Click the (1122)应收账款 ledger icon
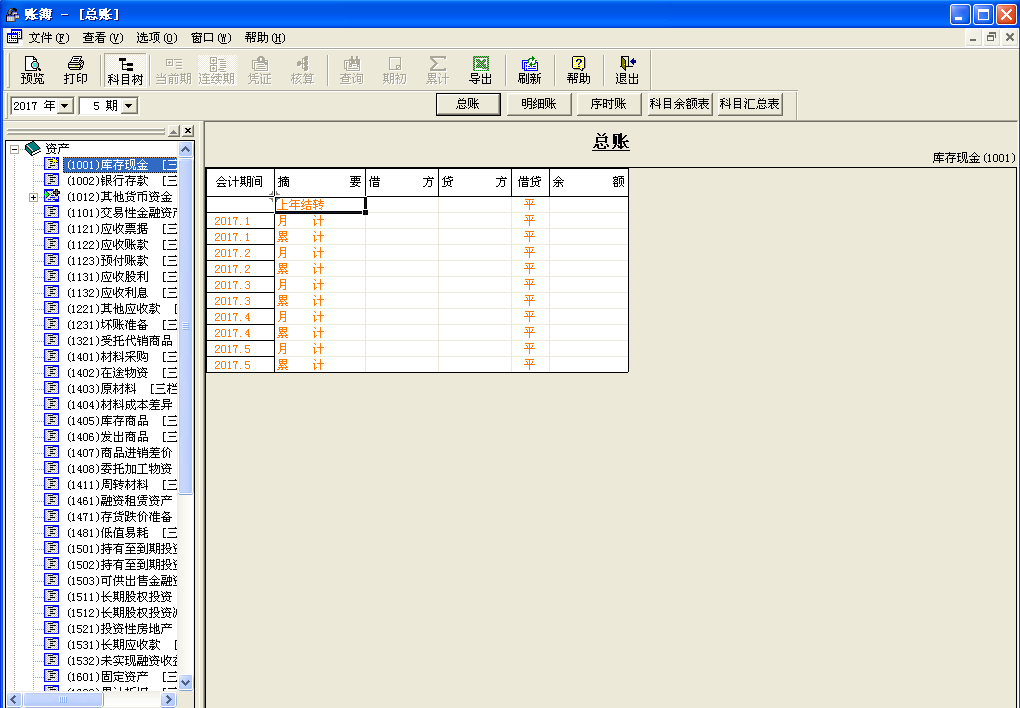 (51, 244)
